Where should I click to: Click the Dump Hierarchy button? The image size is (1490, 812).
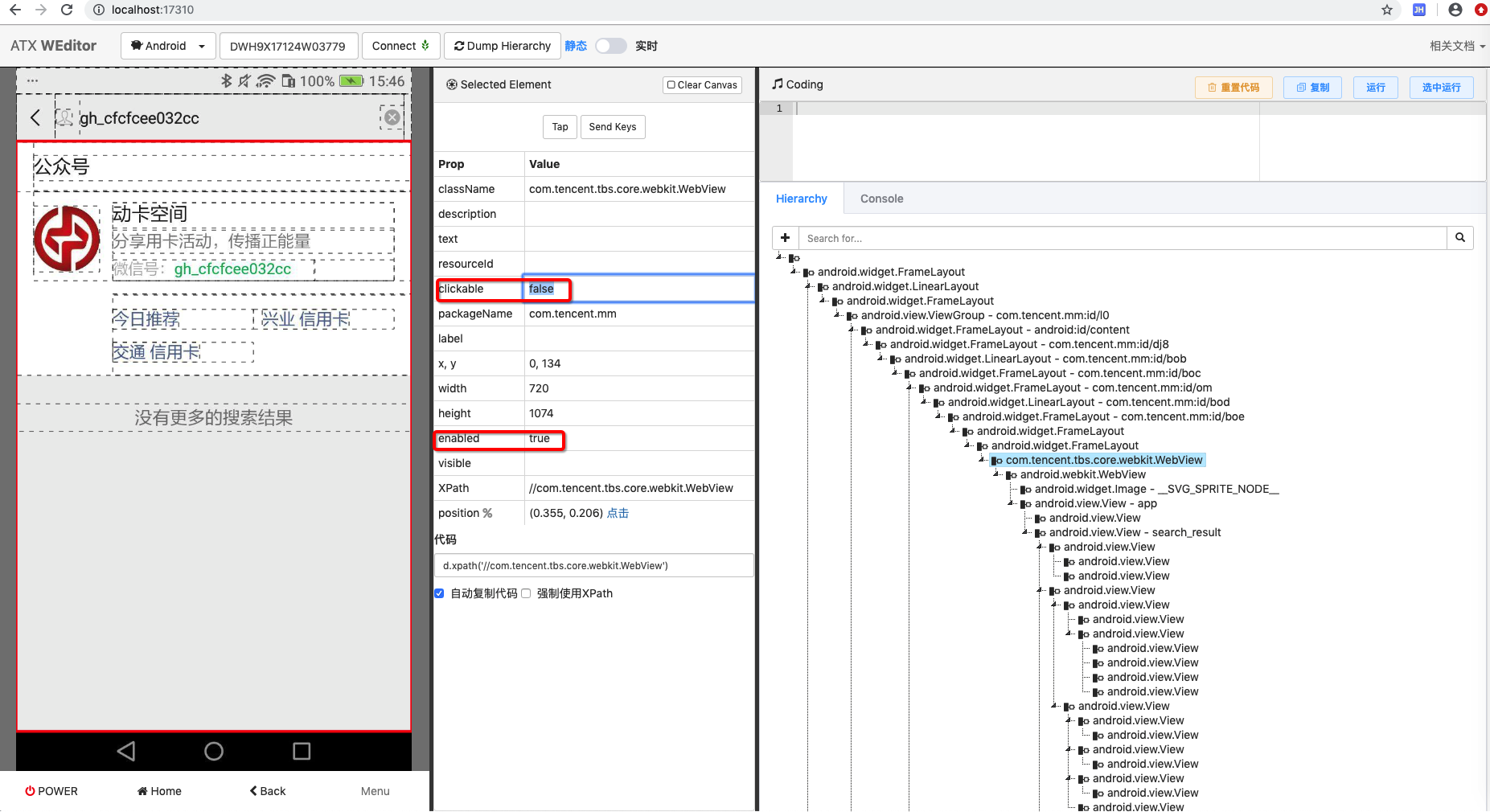pyautogui.click(x=503, y=46)
